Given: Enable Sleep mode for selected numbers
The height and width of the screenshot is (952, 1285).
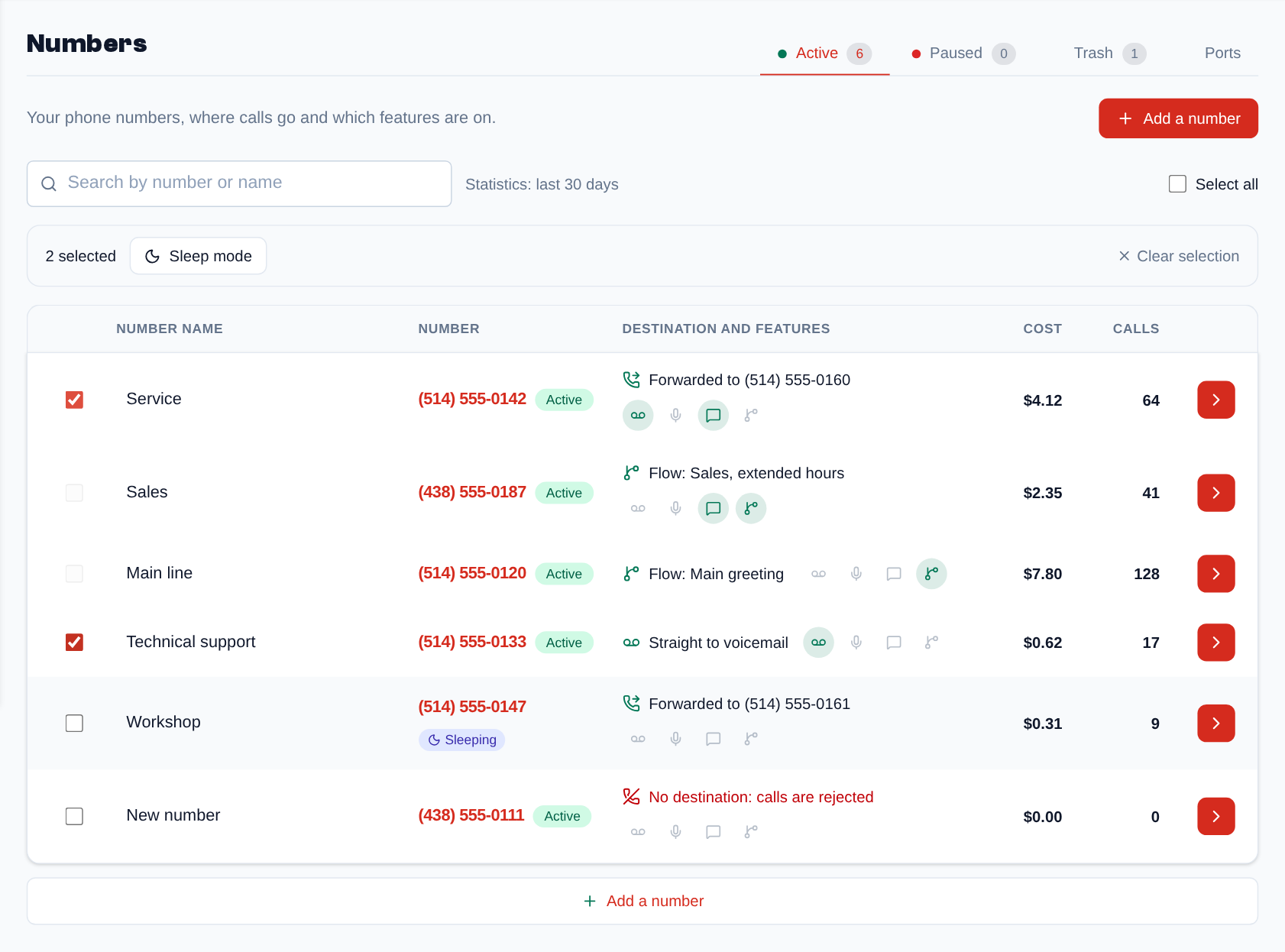Looking at the screenshot, I should click(198, 256).
